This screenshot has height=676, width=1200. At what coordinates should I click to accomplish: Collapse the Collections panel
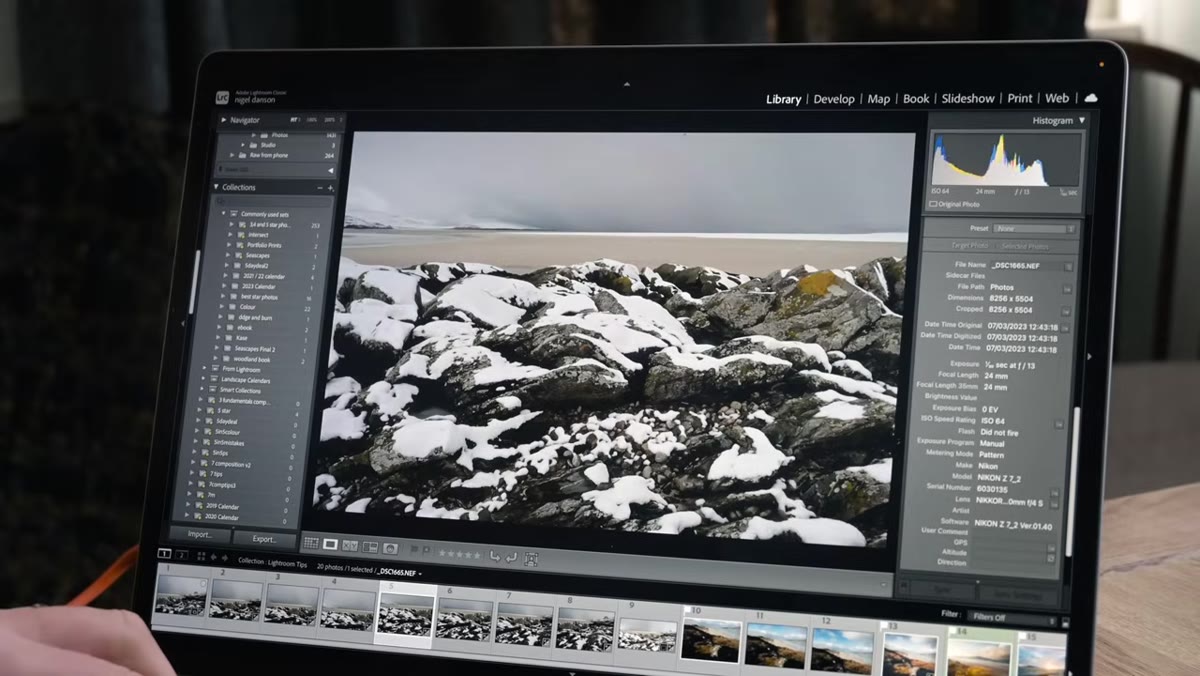click(216, 187)
